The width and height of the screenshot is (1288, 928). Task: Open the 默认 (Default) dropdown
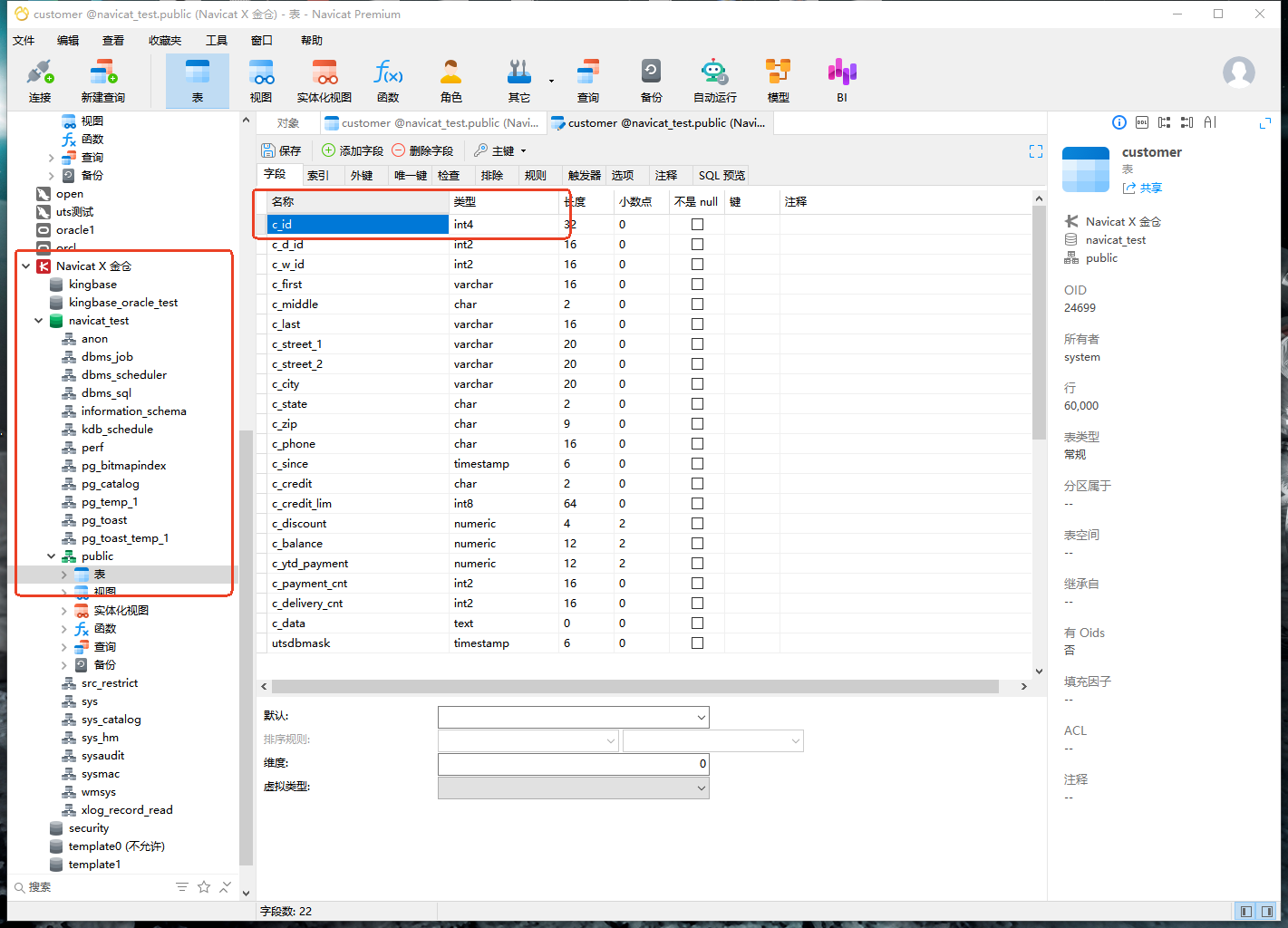click(701, 717)
